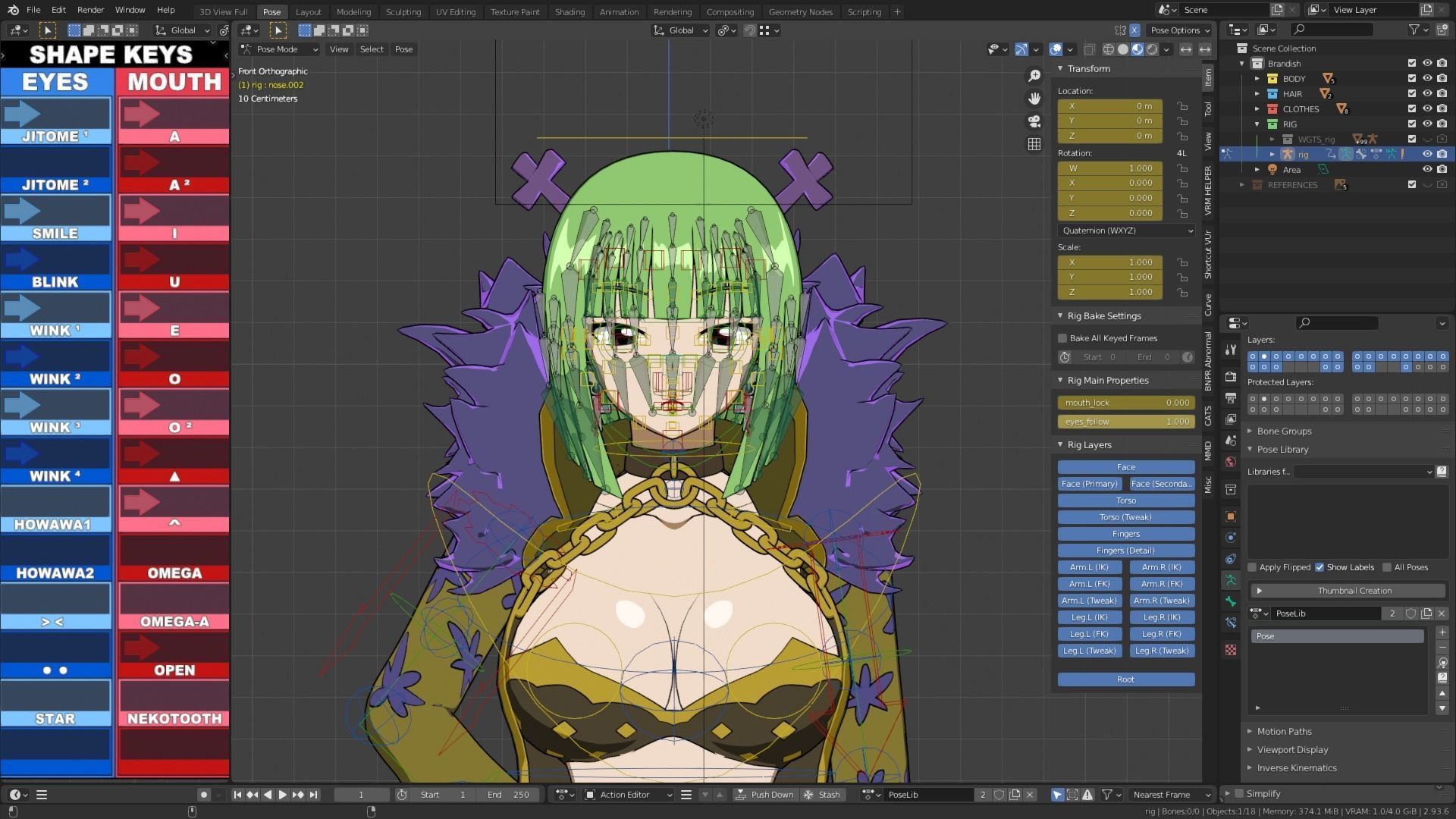Open the Render menu
This screenshot has height=819, width=1456.
90,10
